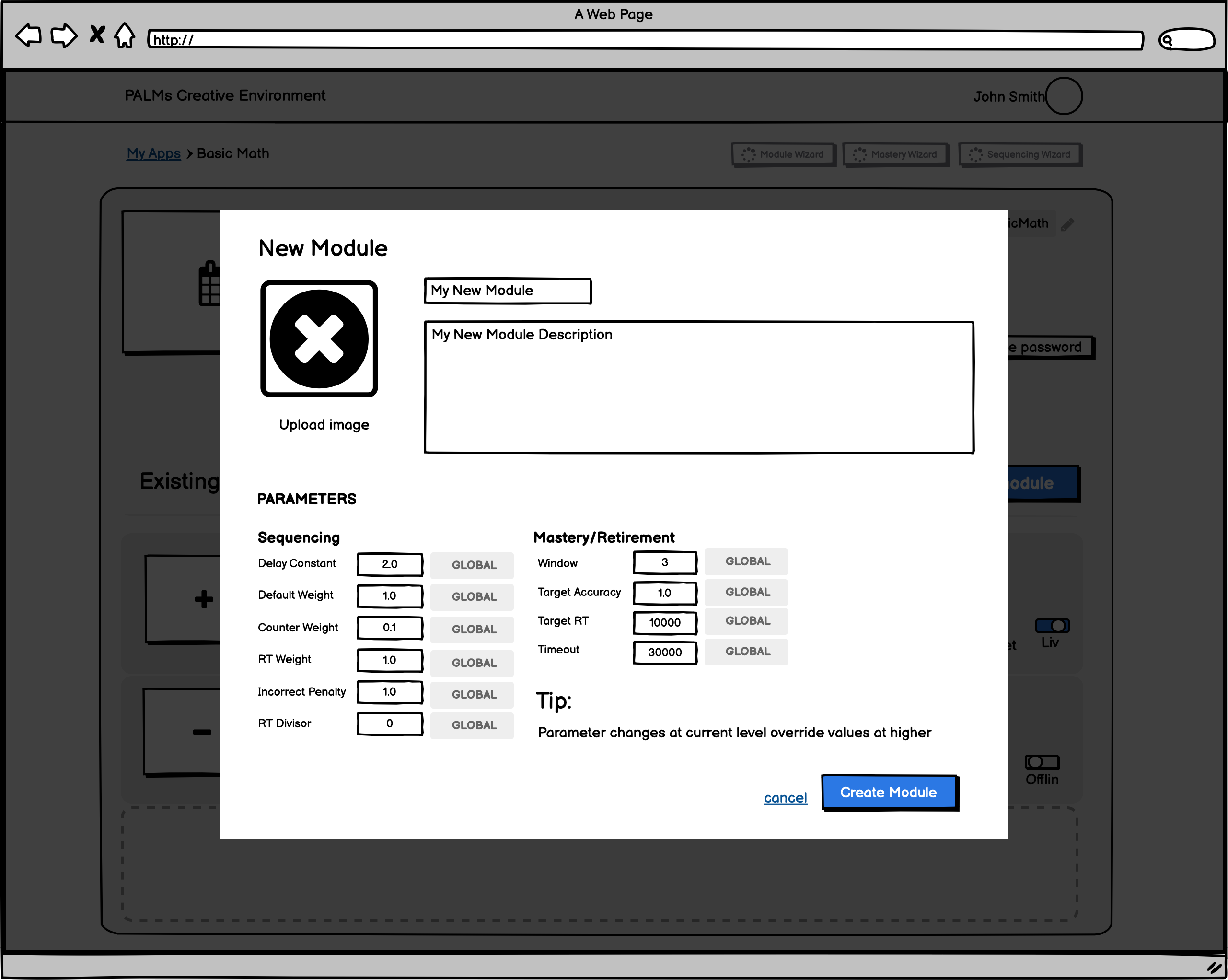Image resolution: width=1228 pixels, height=980 pixels.
Task: Click the Mastery/Retirement section heading
Action: [x=604, y=537]
